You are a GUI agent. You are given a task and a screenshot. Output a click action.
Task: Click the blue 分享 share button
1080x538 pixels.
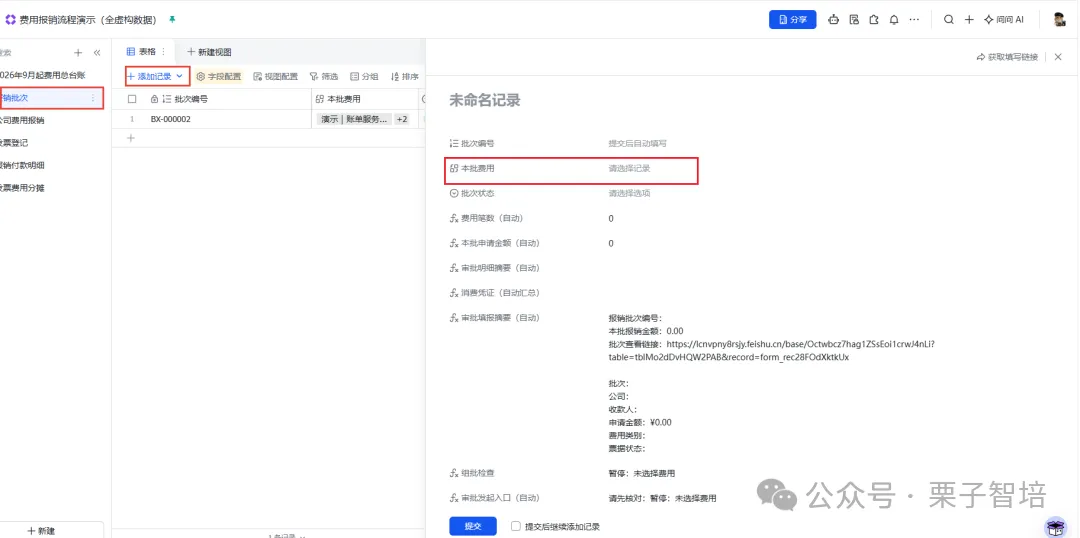coord(792,19)
